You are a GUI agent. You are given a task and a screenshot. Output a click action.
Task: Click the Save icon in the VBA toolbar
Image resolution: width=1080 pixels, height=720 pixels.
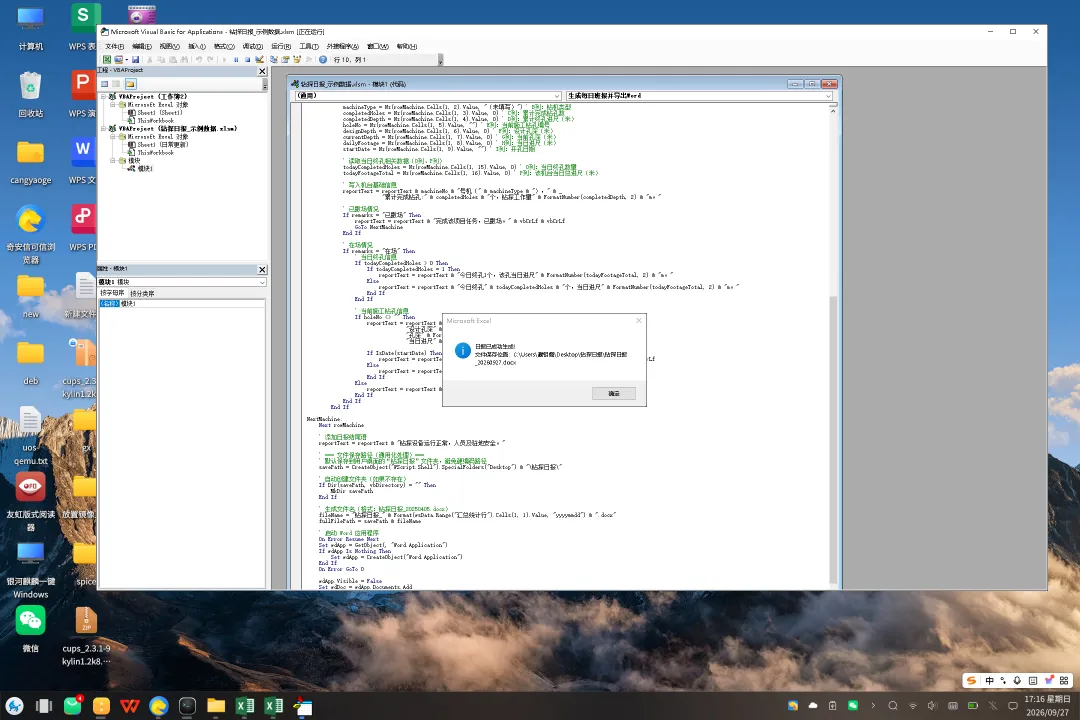coord(136,59)
